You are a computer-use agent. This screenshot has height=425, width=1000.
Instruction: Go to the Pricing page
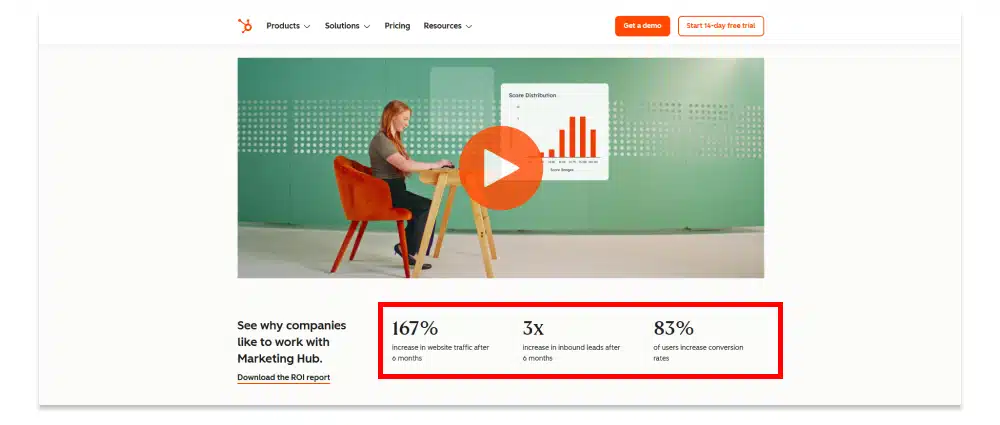click(x=397, y=26)
